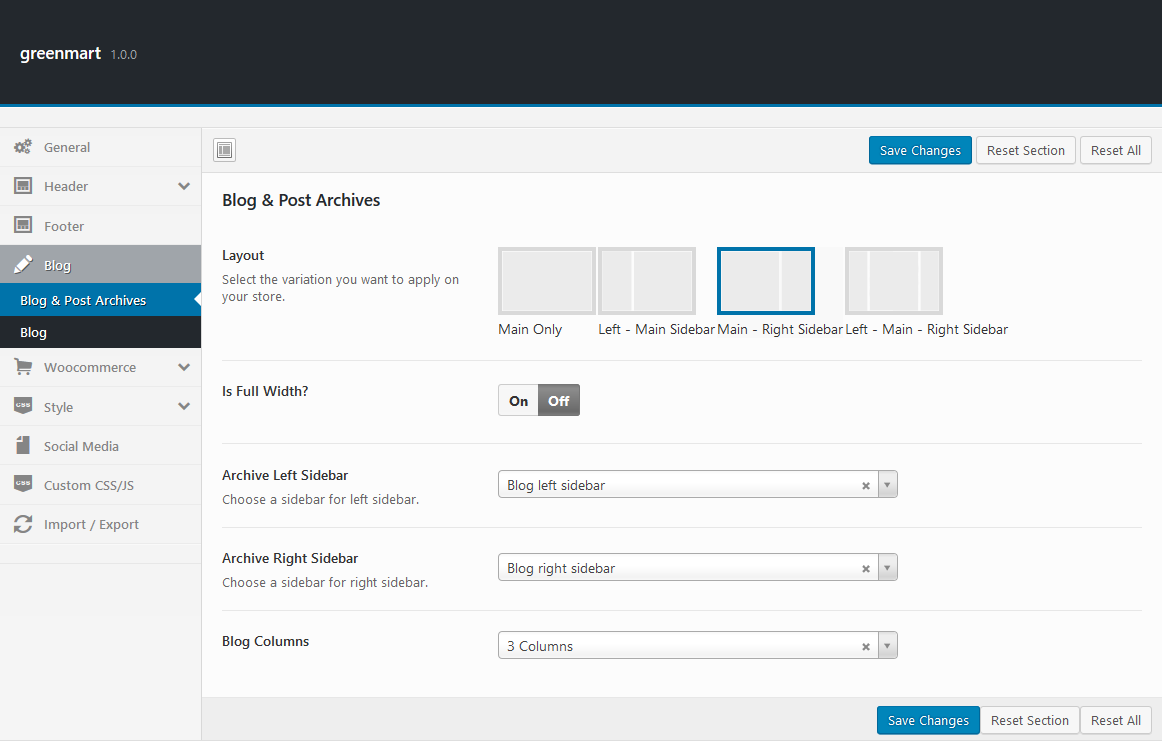
Task: Set Is Full Width to Off
Action: coord(558,401)
